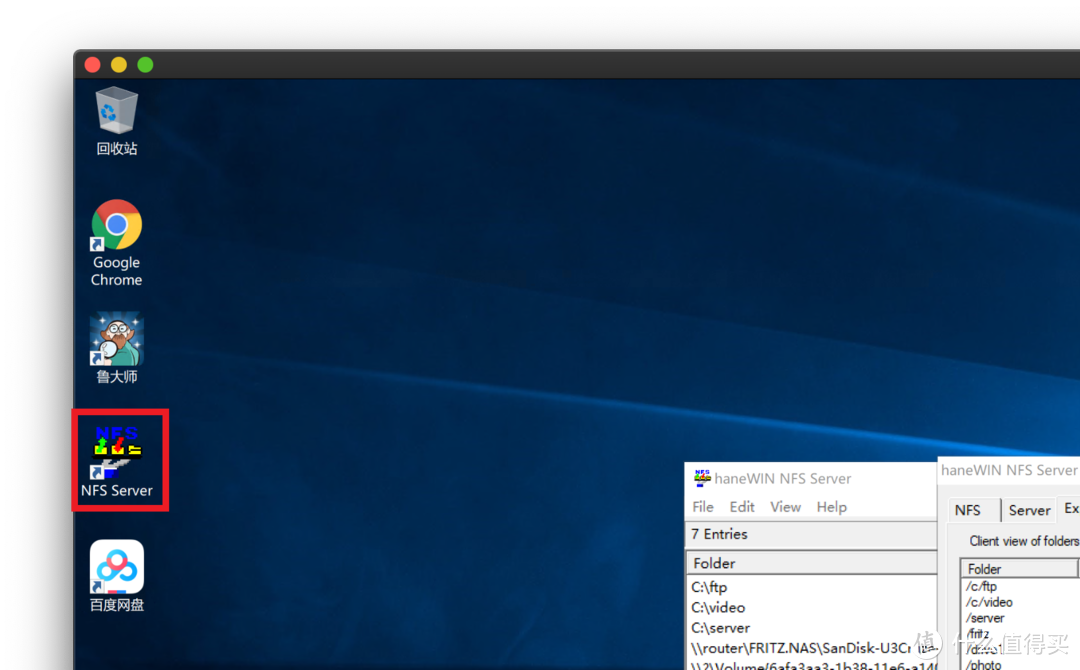Launch 鲁大师 from the desktop
Image resolution: width=1080 pixels, height=670 pixels.
[116, 332]
